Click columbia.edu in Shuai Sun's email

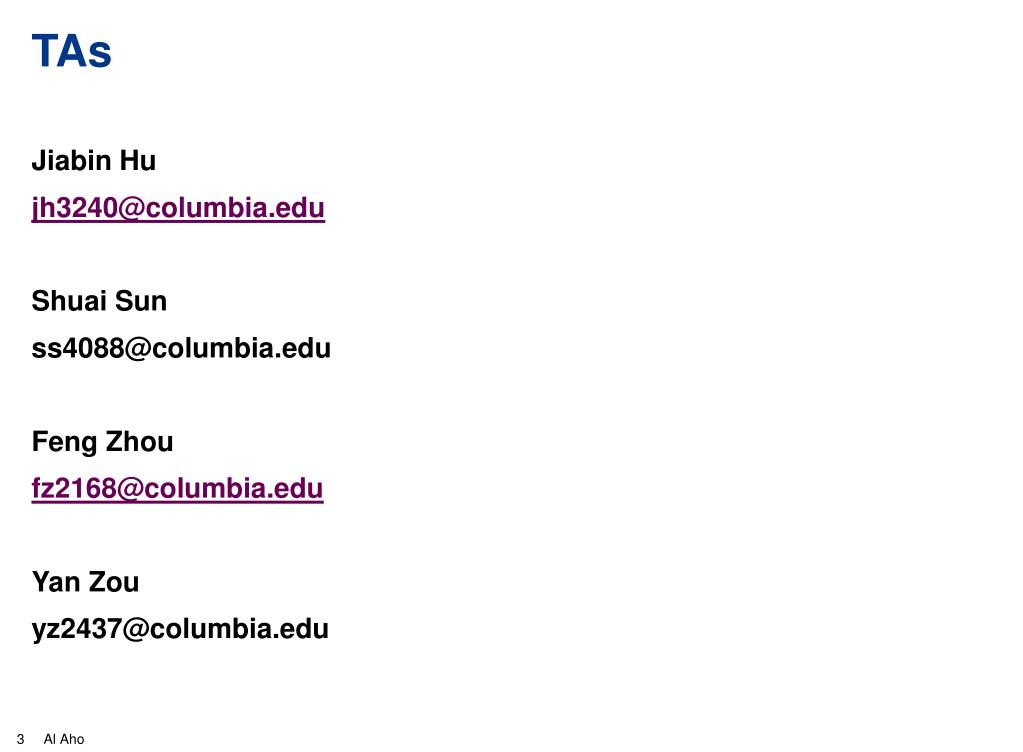click(x=241, y=348)
